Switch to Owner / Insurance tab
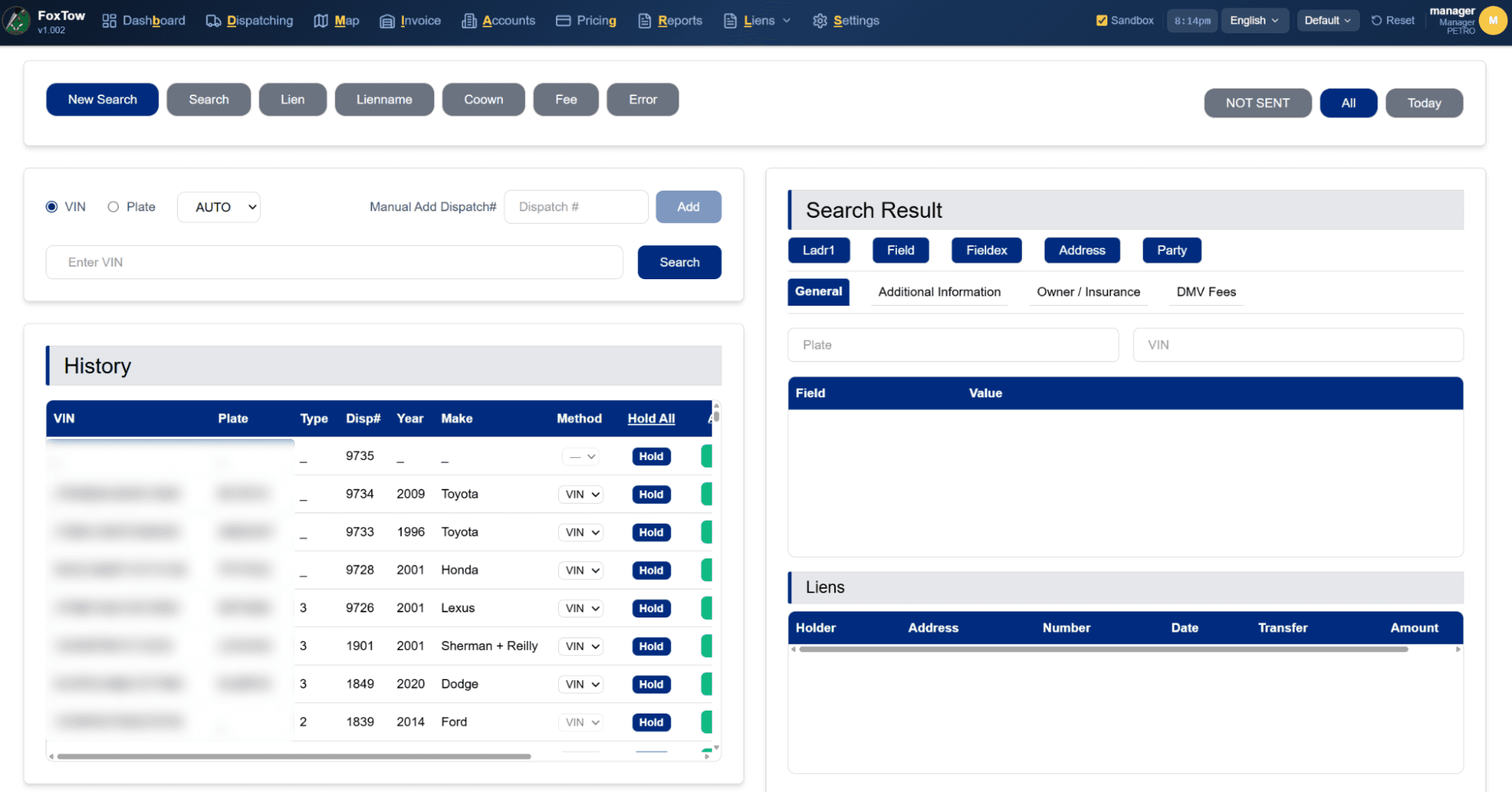1512x793 pixels. pos(1088,292)
